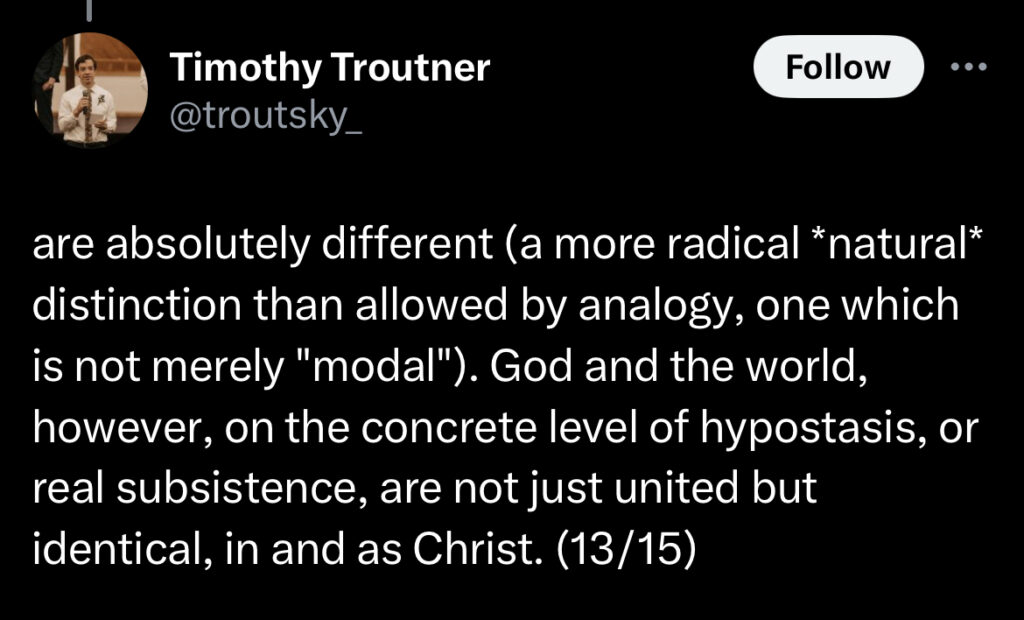Open Timothy Troutner's profile picture
The width and height of the screenshot is (1024, 620).
(x=90, y=90)
